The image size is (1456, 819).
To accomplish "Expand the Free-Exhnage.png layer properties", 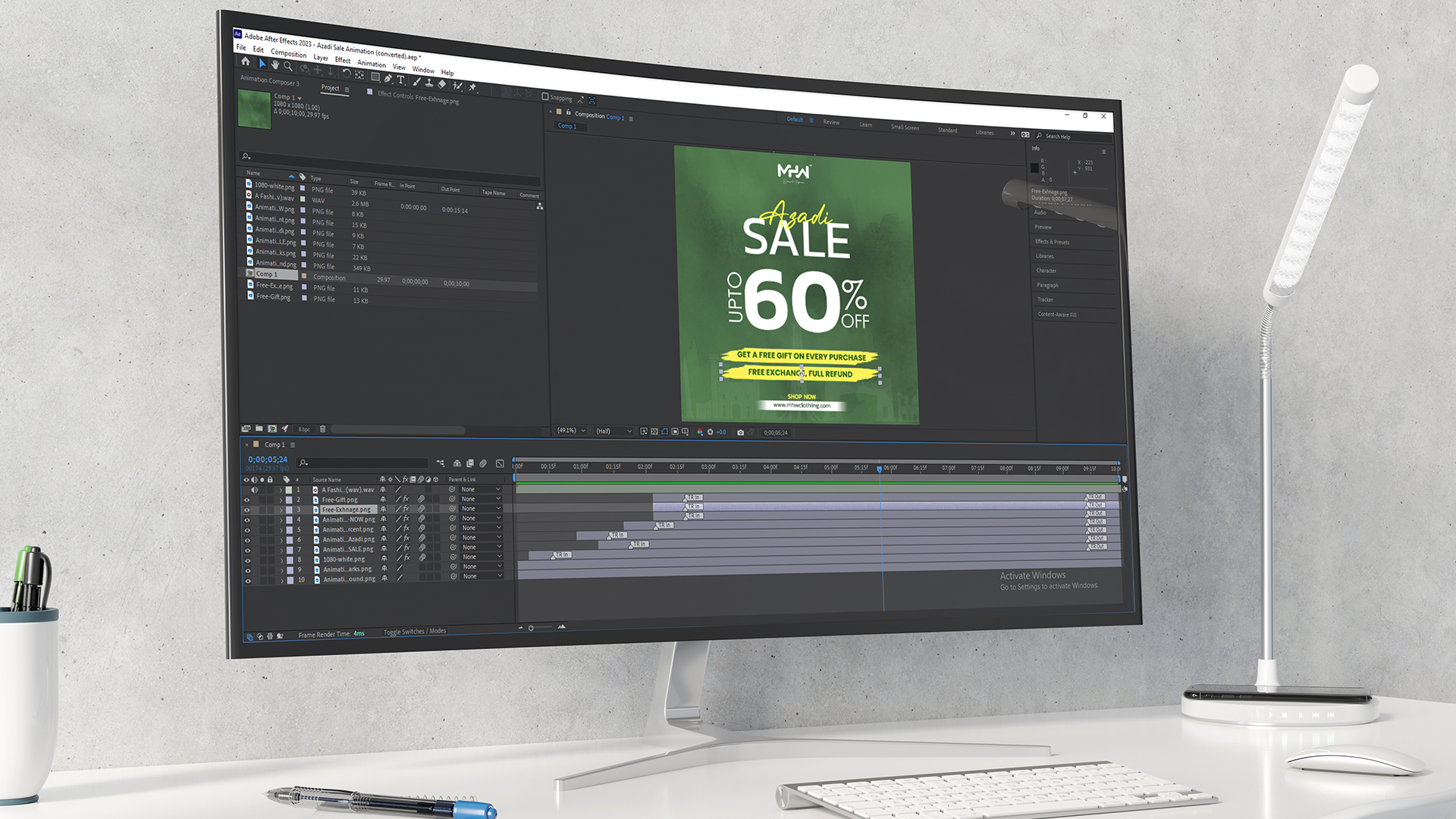I will [281, 509].
